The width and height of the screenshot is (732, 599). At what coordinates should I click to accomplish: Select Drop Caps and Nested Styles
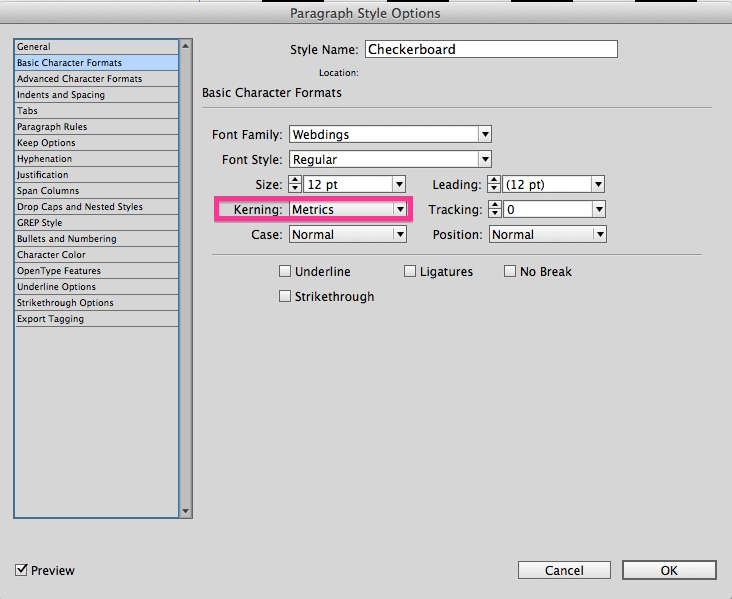point(97,206)
